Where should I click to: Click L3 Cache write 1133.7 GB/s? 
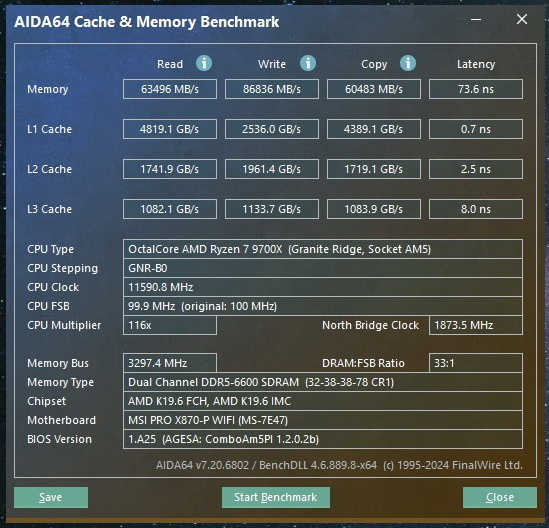[x=272, y=209]
